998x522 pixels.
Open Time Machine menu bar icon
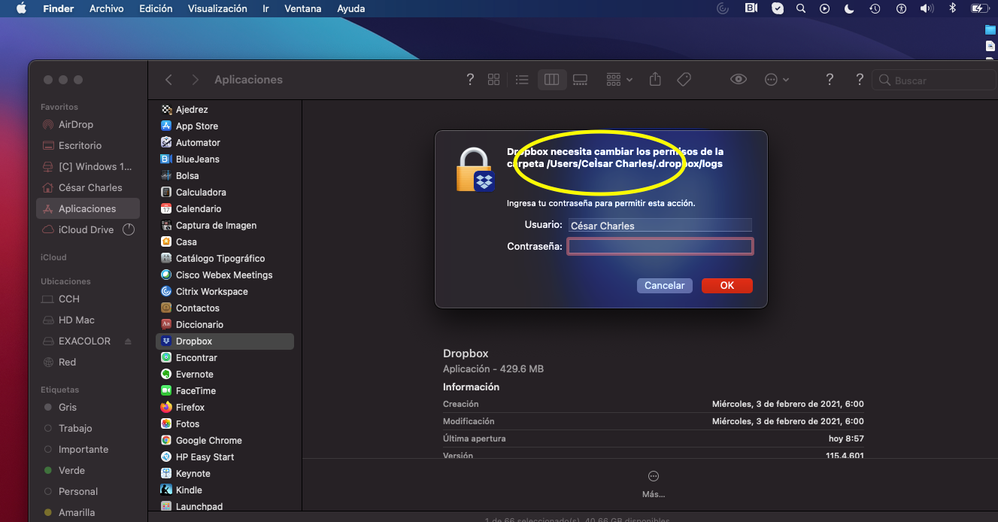click(875, 8)
